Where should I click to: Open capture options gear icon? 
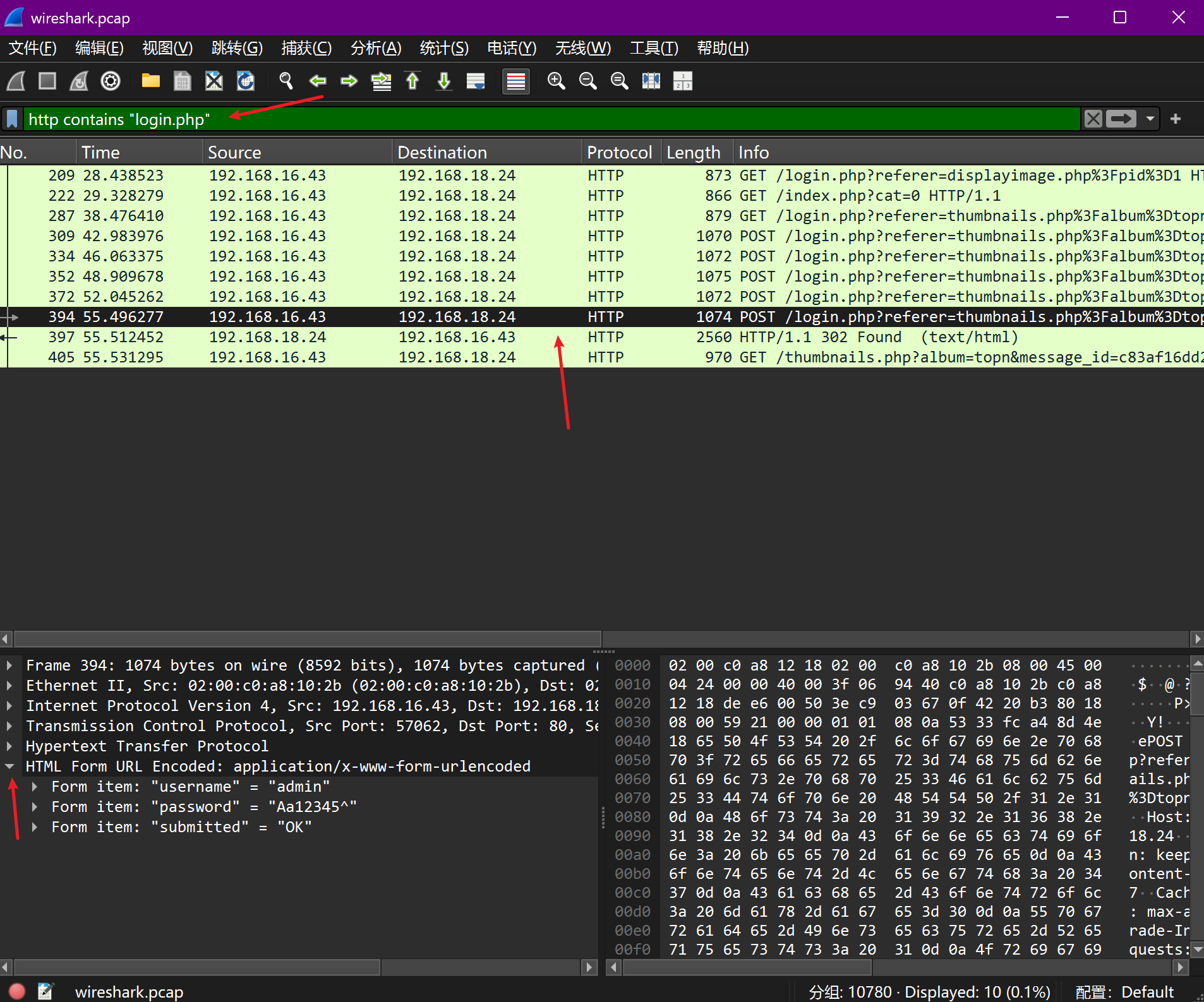pyautogui.click(x=111, y=81)
